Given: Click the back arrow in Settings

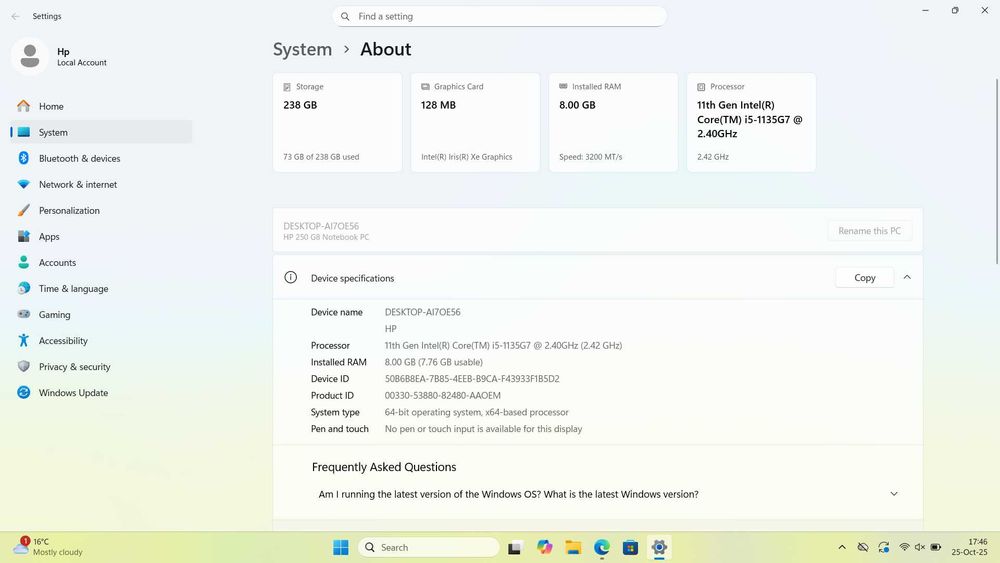Looking at the screenshot, I should 15,16.
